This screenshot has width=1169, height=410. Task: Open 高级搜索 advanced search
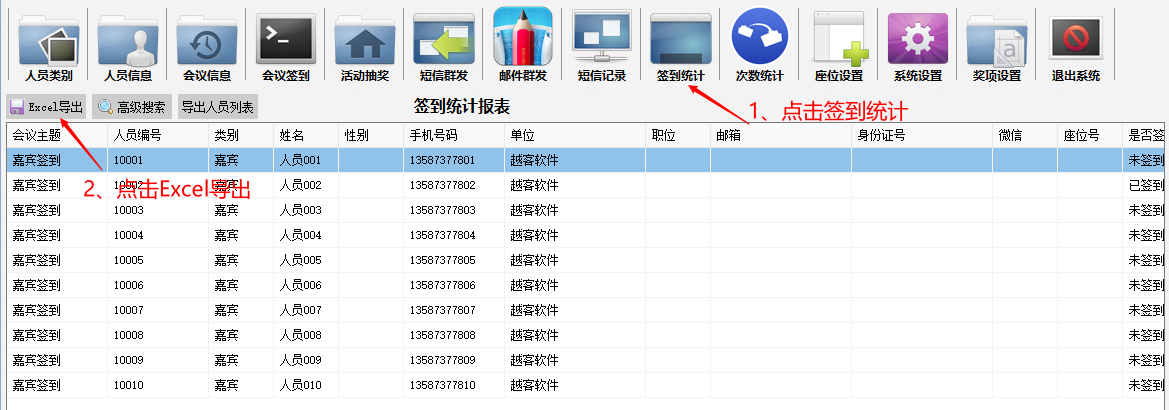click(x=131, y=107)
